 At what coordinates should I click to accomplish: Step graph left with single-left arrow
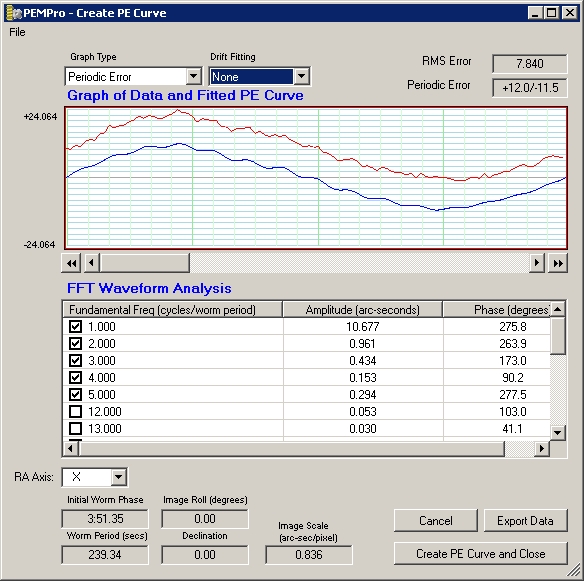click(92, 263)
